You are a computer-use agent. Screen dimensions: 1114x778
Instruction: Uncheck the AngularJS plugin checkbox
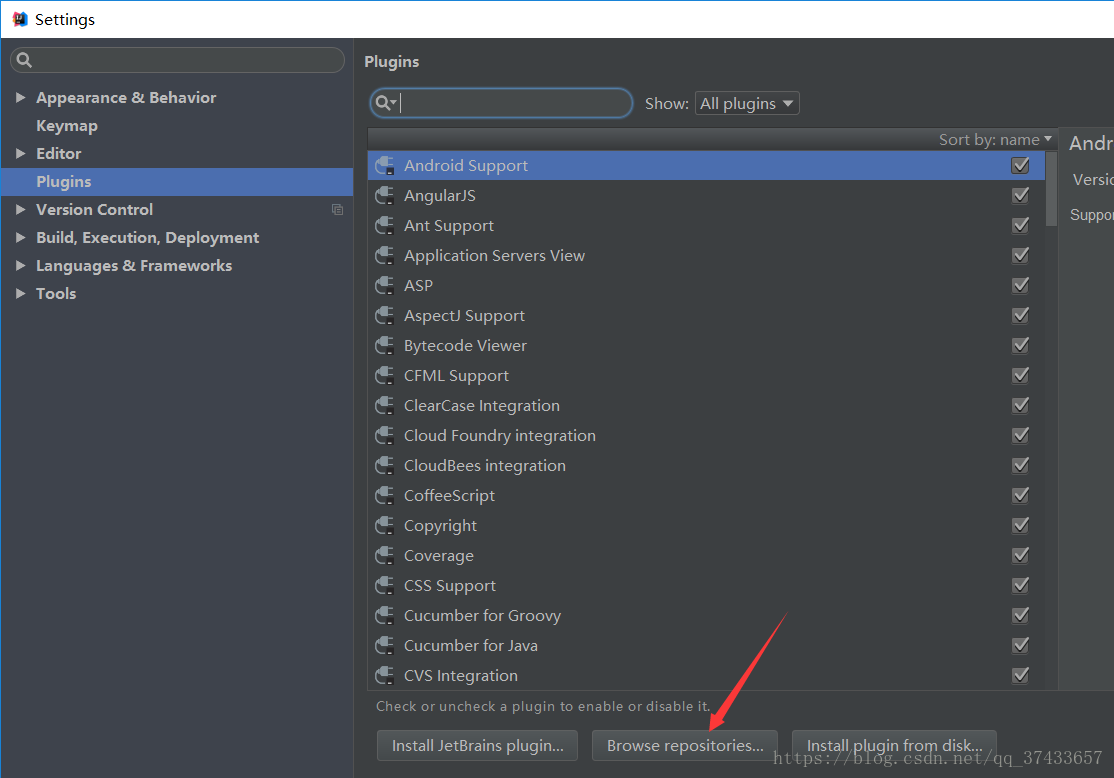(1020, 195)
